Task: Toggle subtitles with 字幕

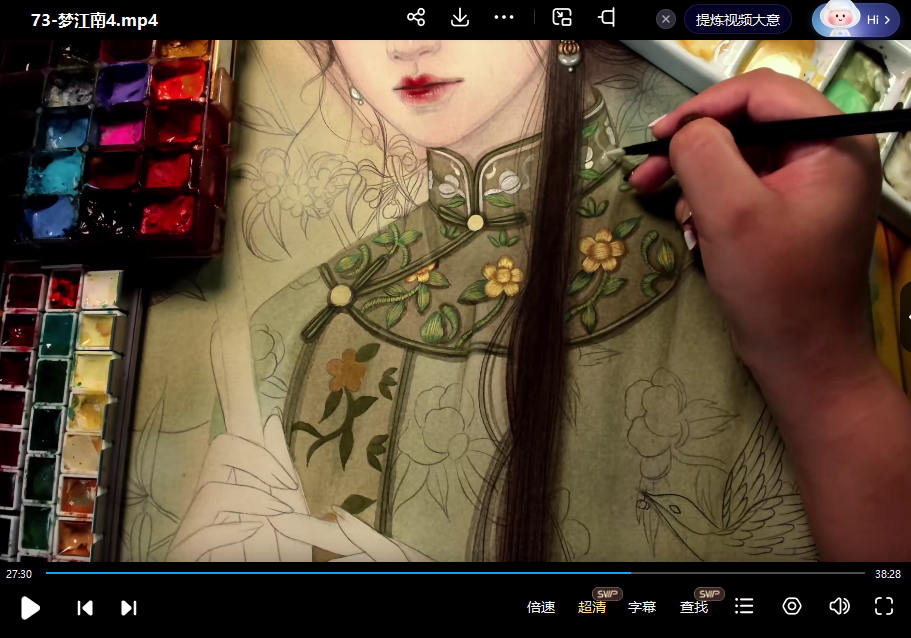Action: 642,607
